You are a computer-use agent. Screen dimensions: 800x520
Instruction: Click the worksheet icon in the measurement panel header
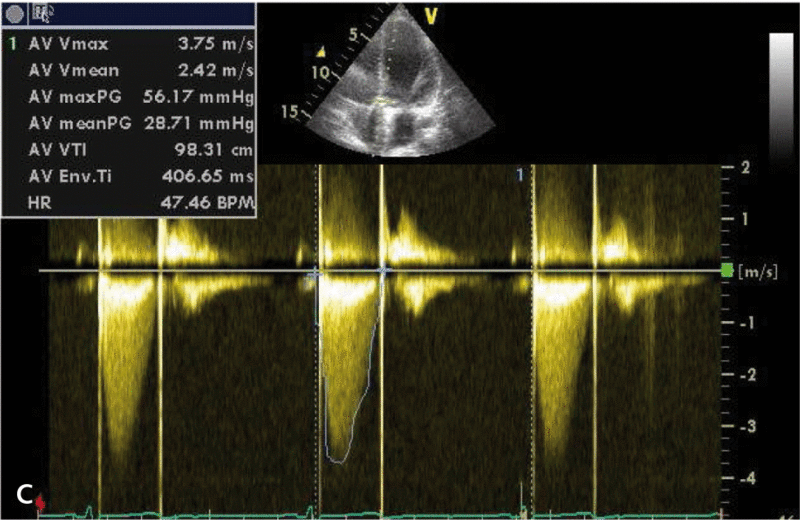coord(42,13)
